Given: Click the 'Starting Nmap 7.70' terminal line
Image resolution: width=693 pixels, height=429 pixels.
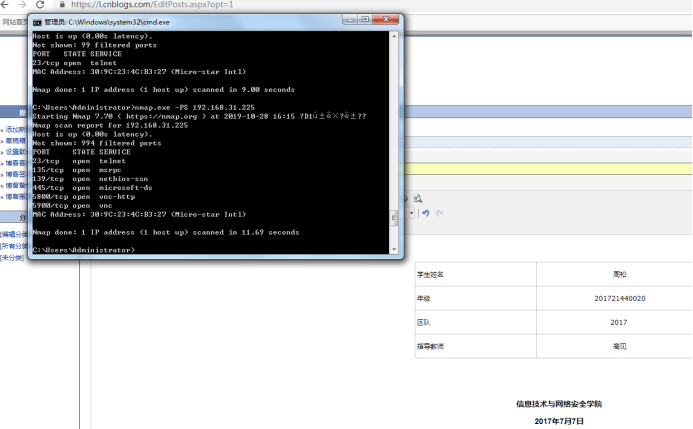Looking at the screenshot, I should click(x=199, y=116).
